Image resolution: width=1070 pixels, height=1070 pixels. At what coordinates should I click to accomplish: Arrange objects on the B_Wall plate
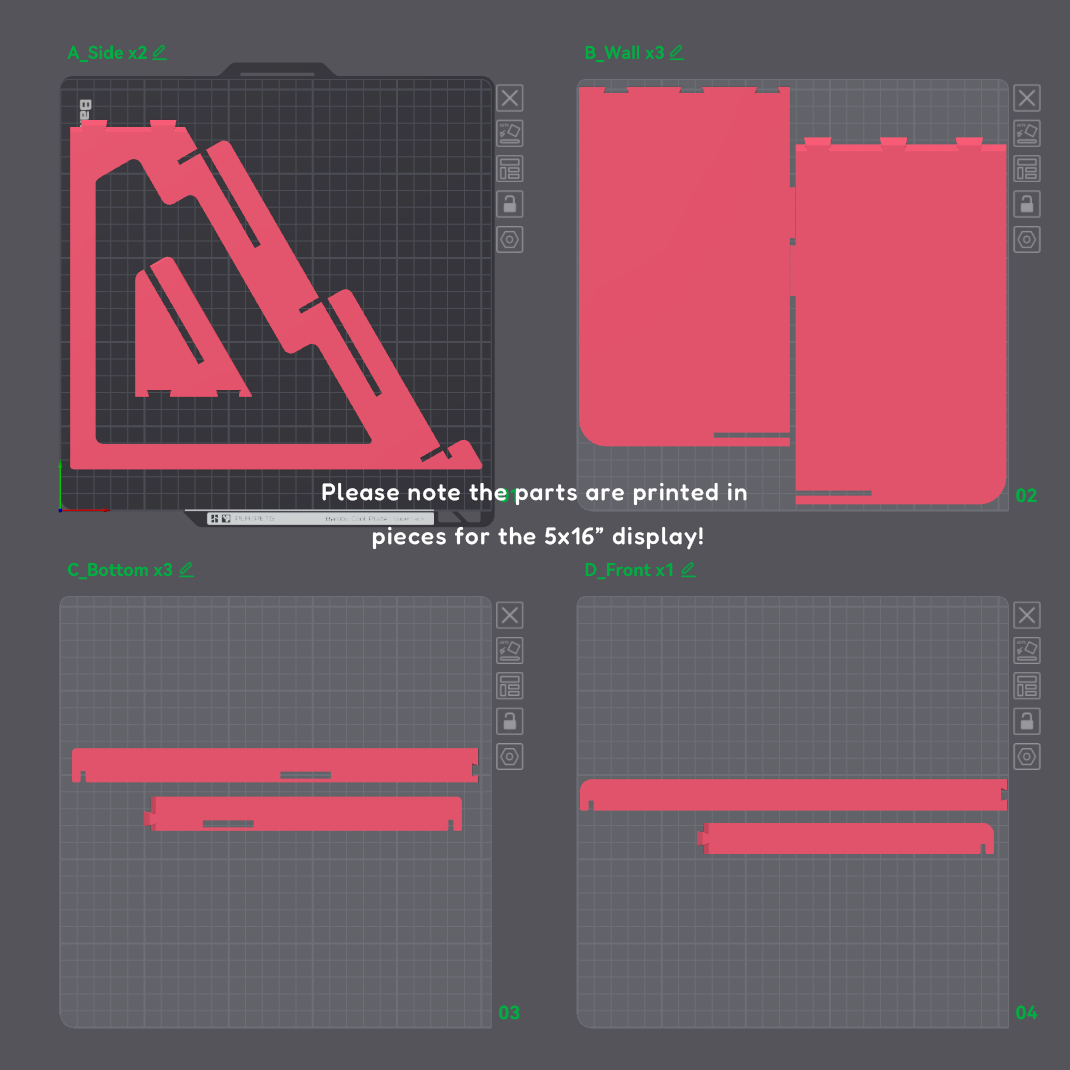[1026, 169]
